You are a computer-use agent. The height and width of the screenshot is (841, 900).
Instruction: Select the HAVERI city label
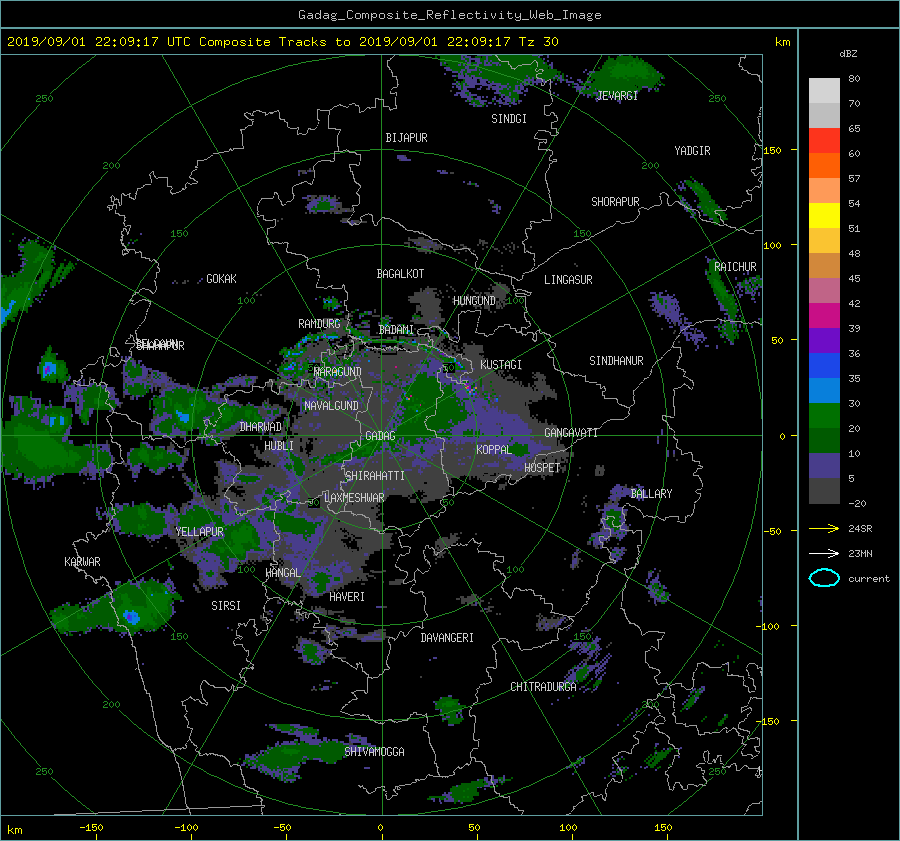pyautogui.click(x=347, y=597)
